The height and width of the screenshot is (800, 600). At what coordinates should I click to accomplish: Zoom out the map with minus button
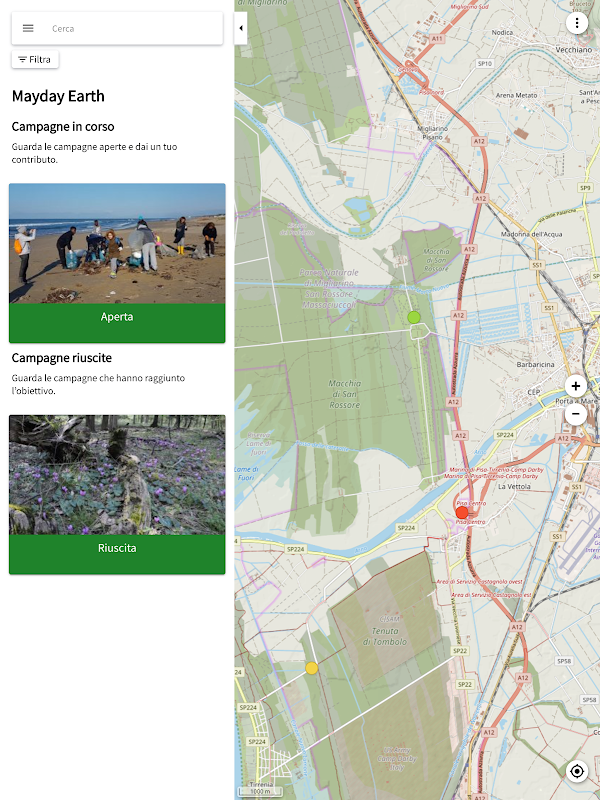(576, 414)
